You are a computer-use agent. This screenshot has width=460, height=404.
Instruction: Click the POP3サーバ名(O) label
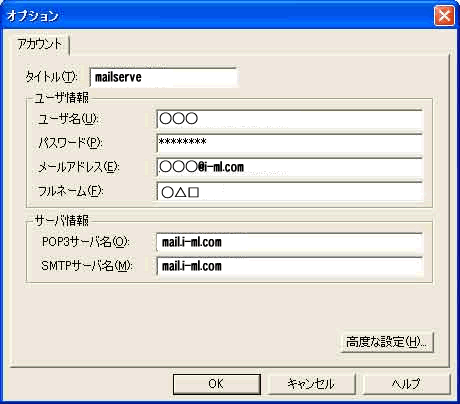(86, 241)
